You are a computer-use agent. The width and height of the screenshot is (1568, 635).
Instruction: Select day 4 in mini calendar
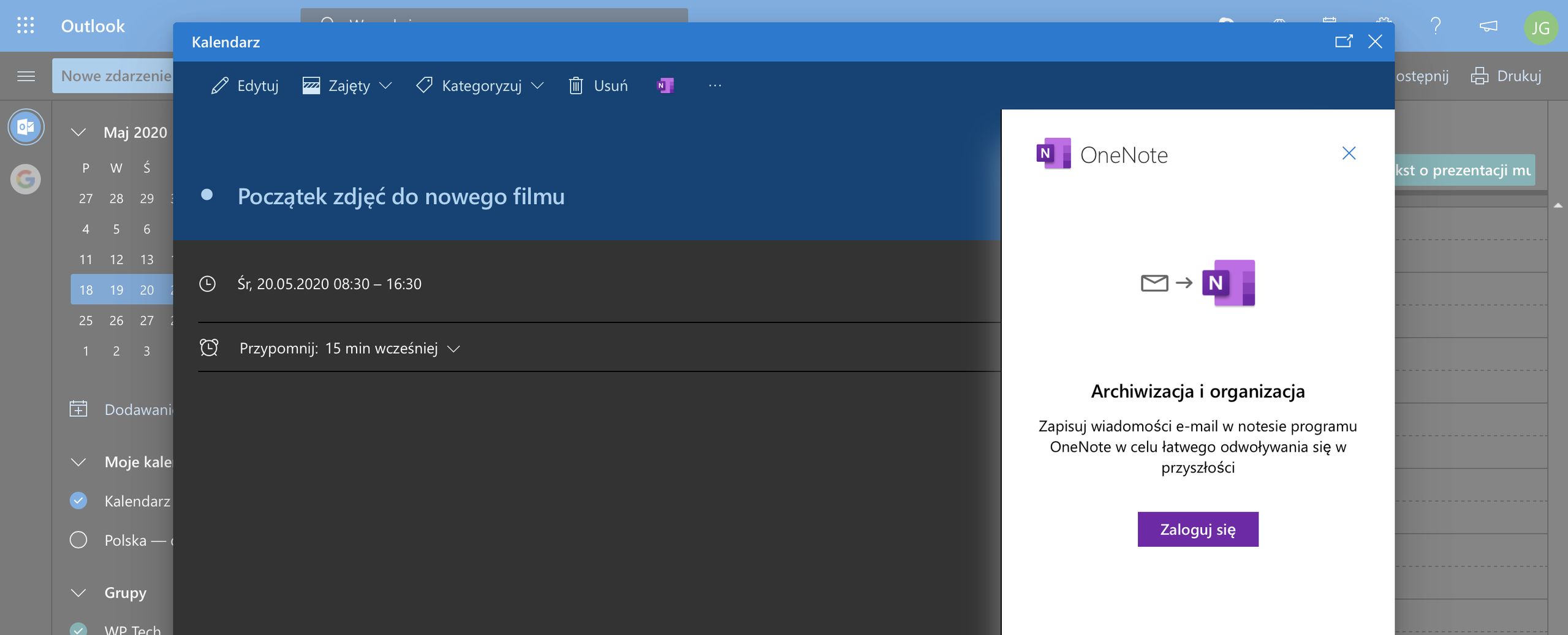(x=86, y=229)
